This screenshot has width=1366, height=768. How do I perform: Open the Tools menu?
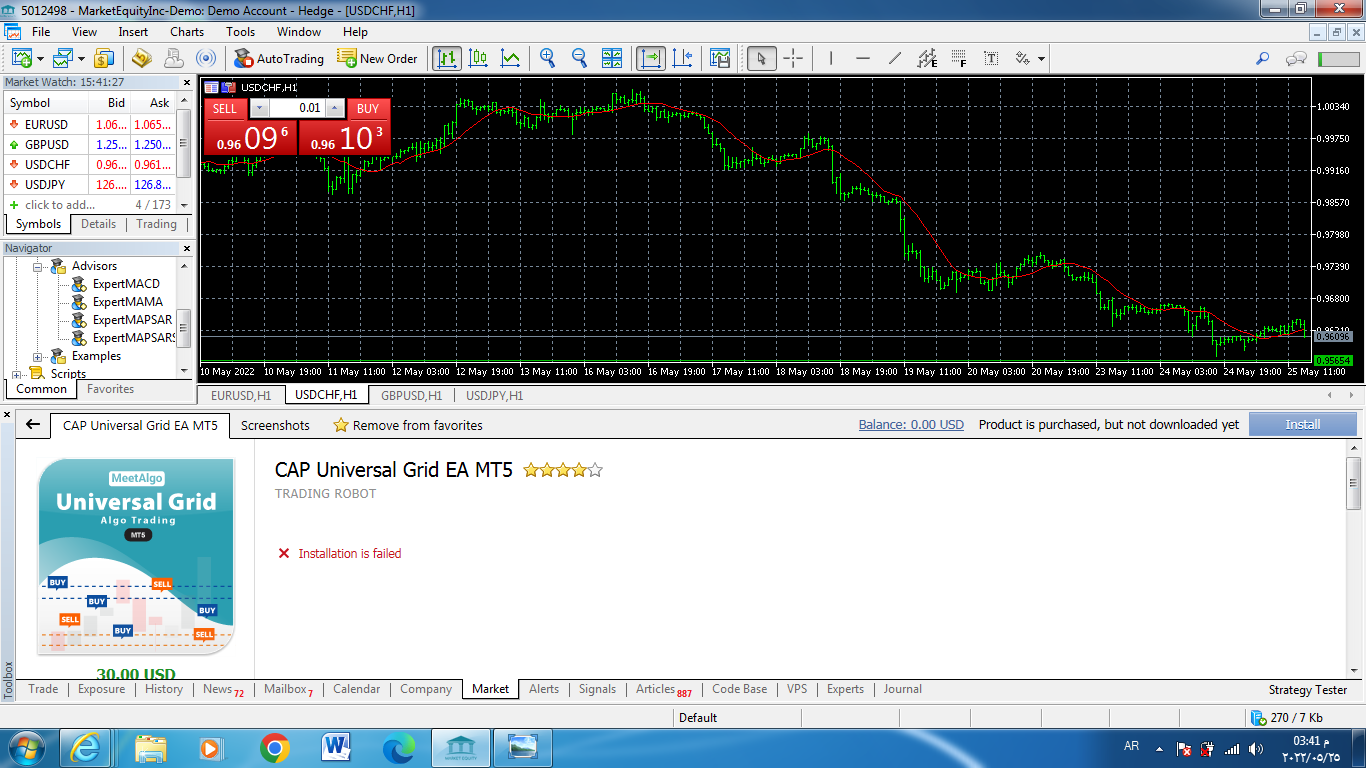240,32
